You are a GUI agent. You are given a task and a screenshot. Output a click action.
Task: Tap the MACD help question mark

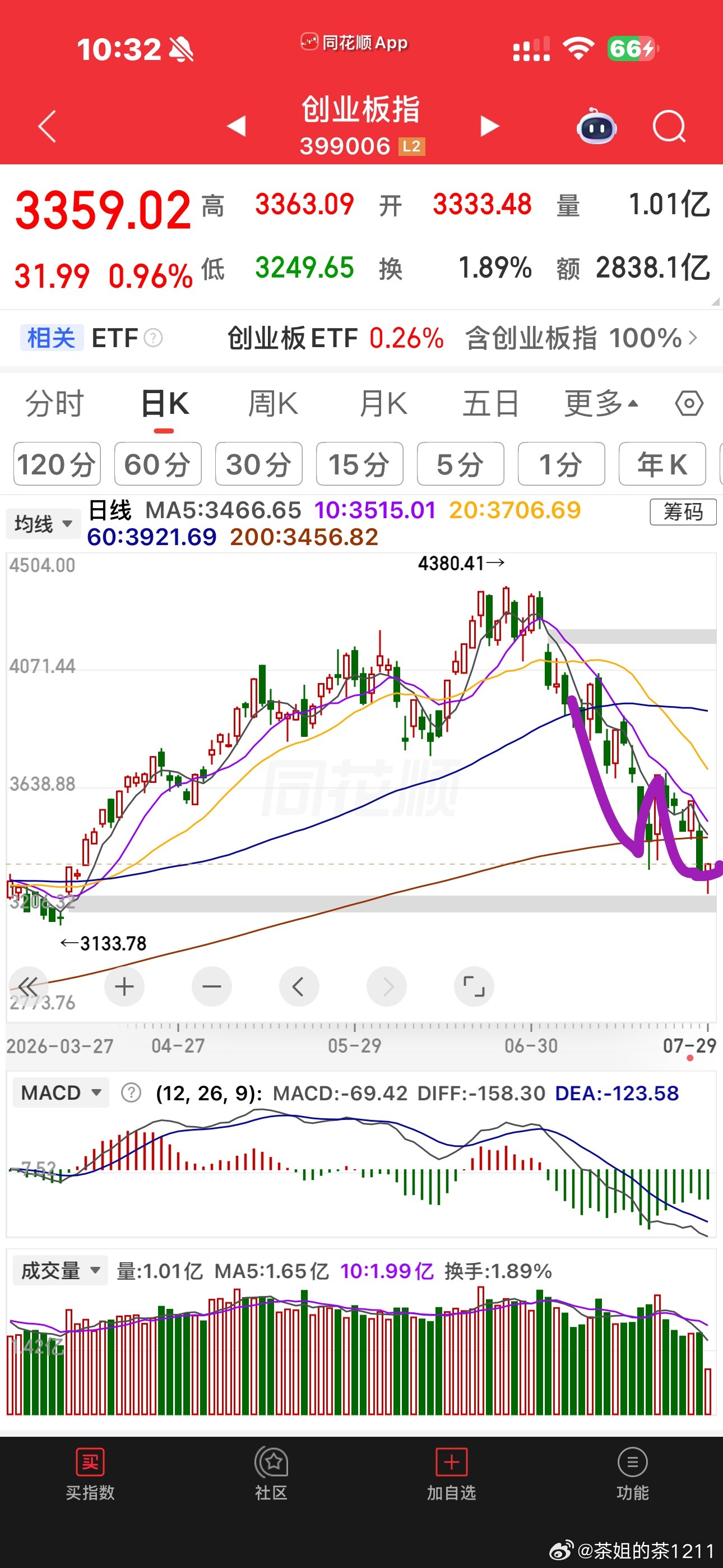pos(131,1092)
